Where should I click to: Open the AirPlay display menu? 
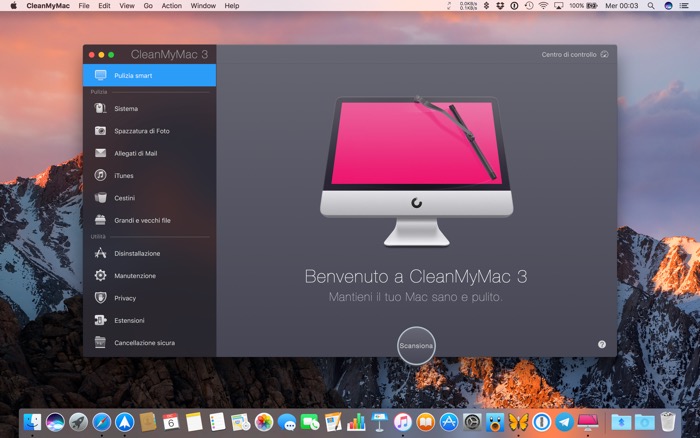(558, 6)
